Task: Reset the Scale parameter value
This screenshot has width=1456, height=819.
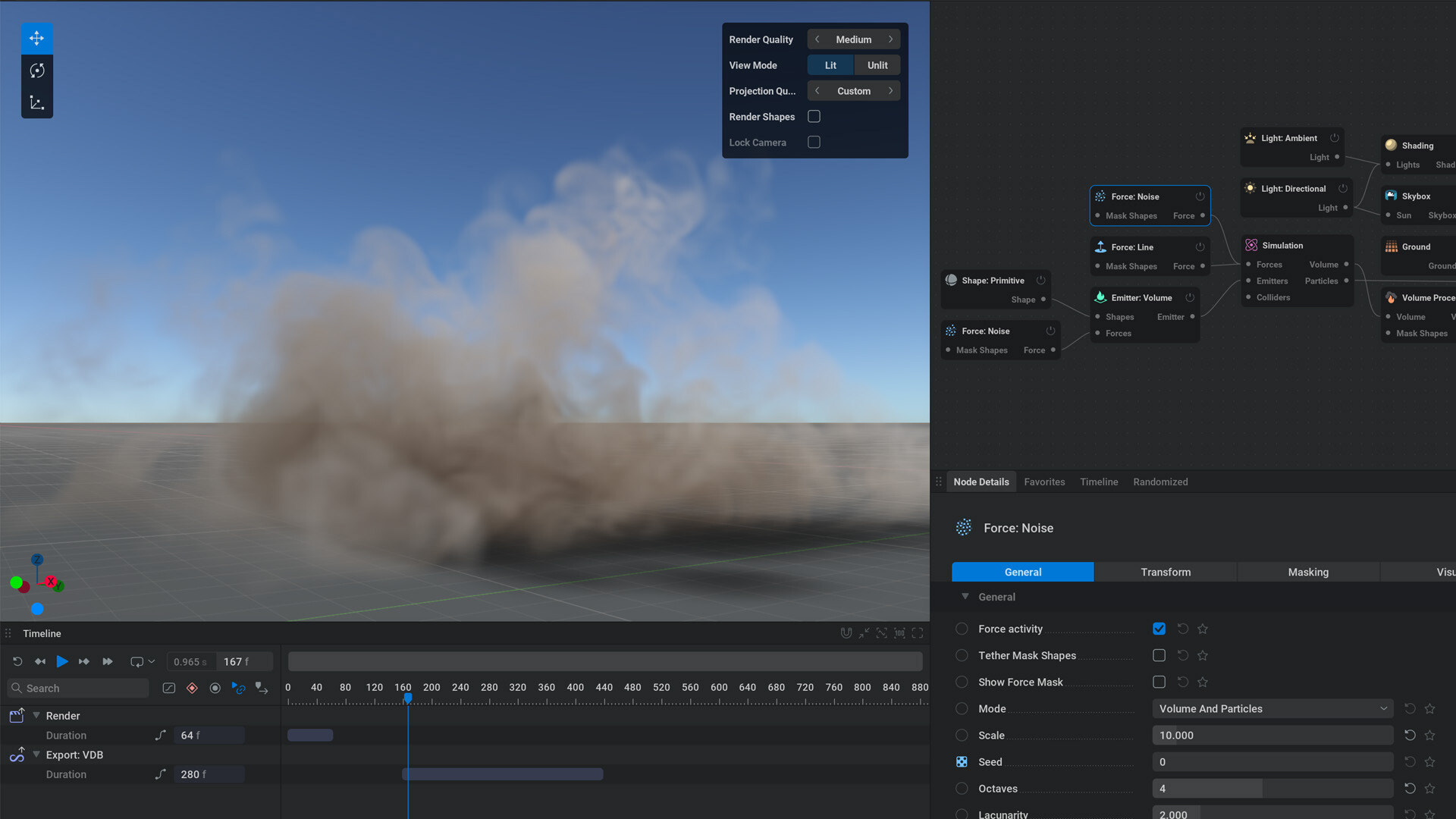Action: pos(1410,735)
